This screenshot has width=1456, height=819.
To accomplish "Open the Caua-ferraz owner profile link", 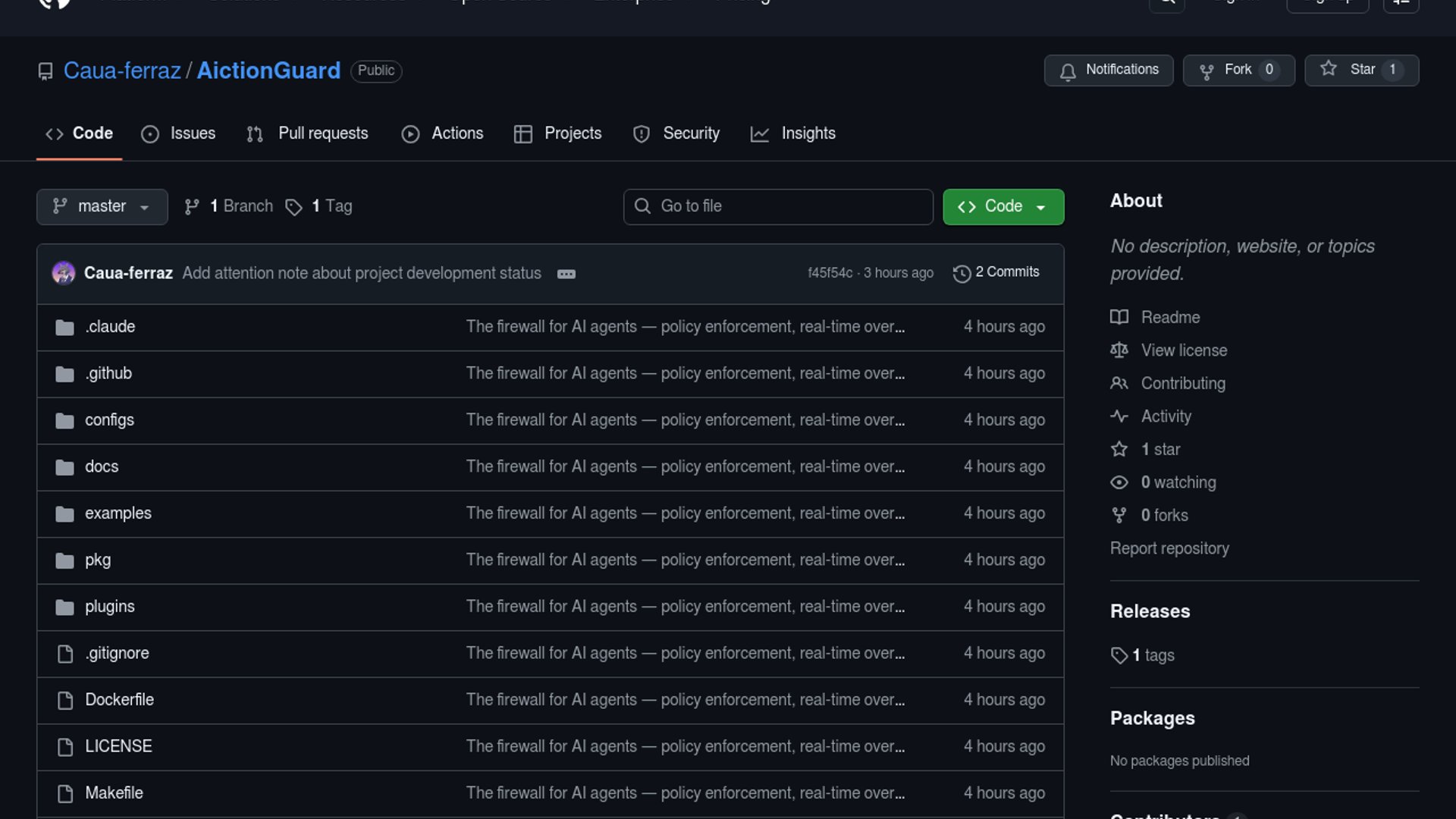I will 122,71.
